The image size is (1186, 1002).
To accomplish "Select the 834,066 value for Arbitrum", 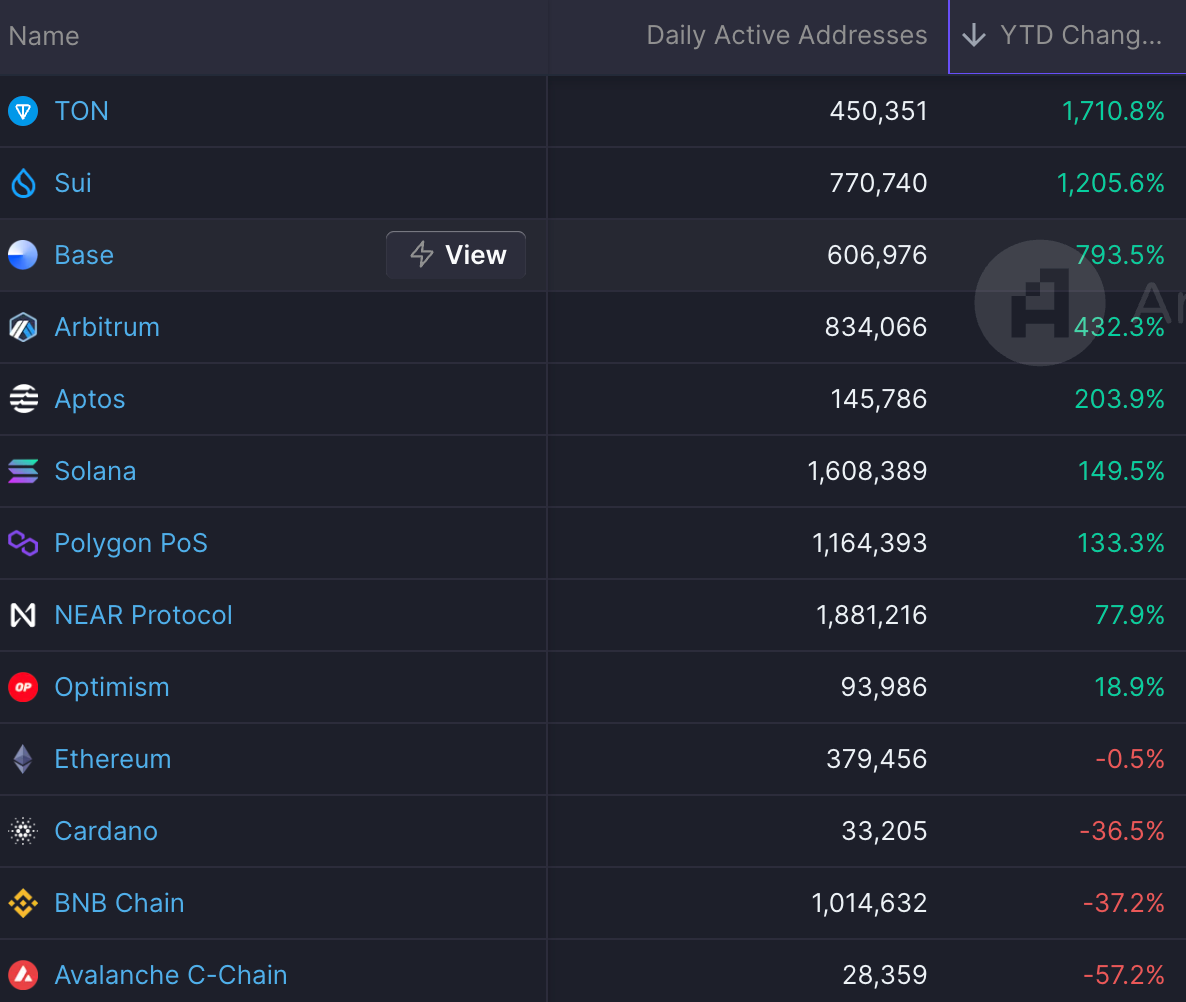I will pyautogui.click(x=876, y=327).
